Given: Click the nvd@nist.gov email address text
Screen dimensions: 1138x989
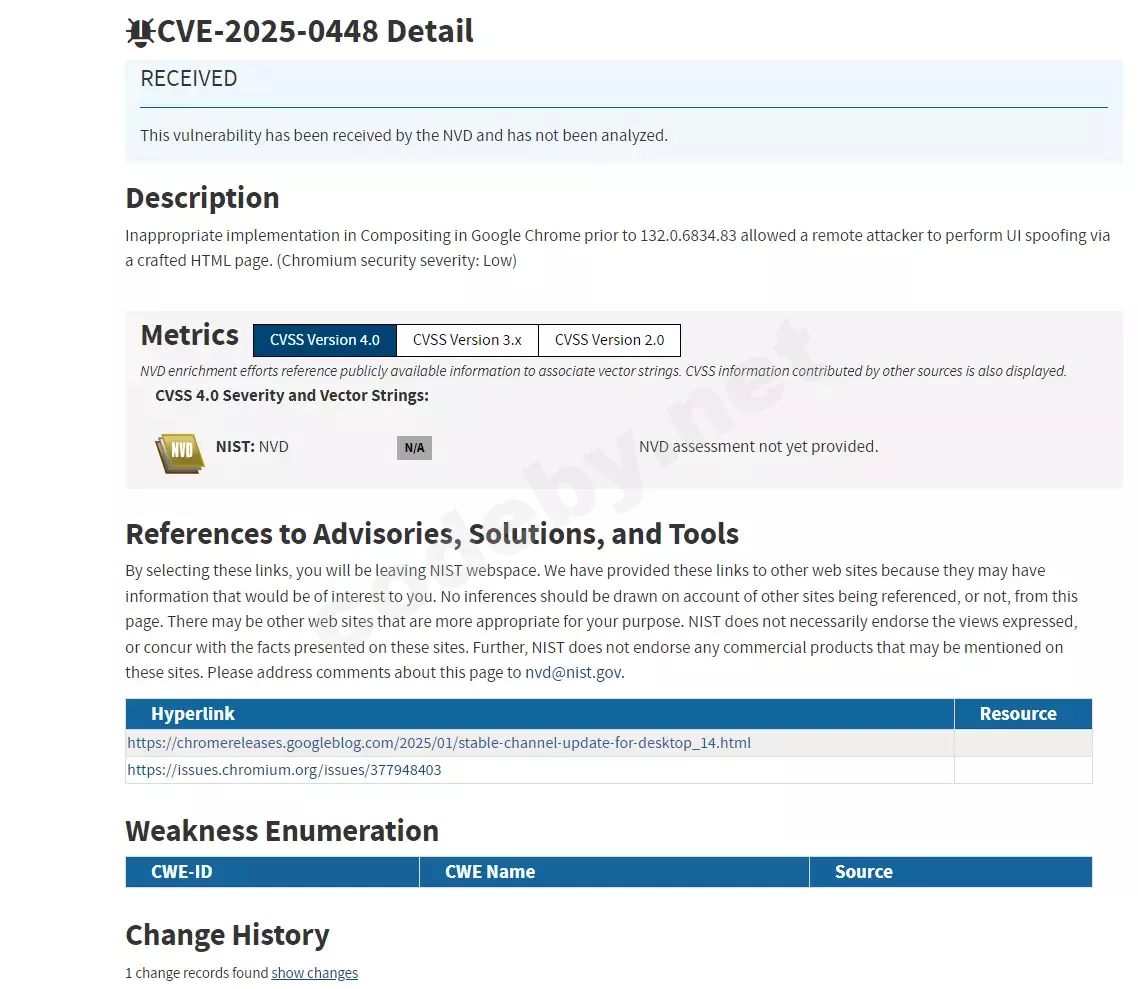Looking at the screenshot, I should click(x=573, y=673).
